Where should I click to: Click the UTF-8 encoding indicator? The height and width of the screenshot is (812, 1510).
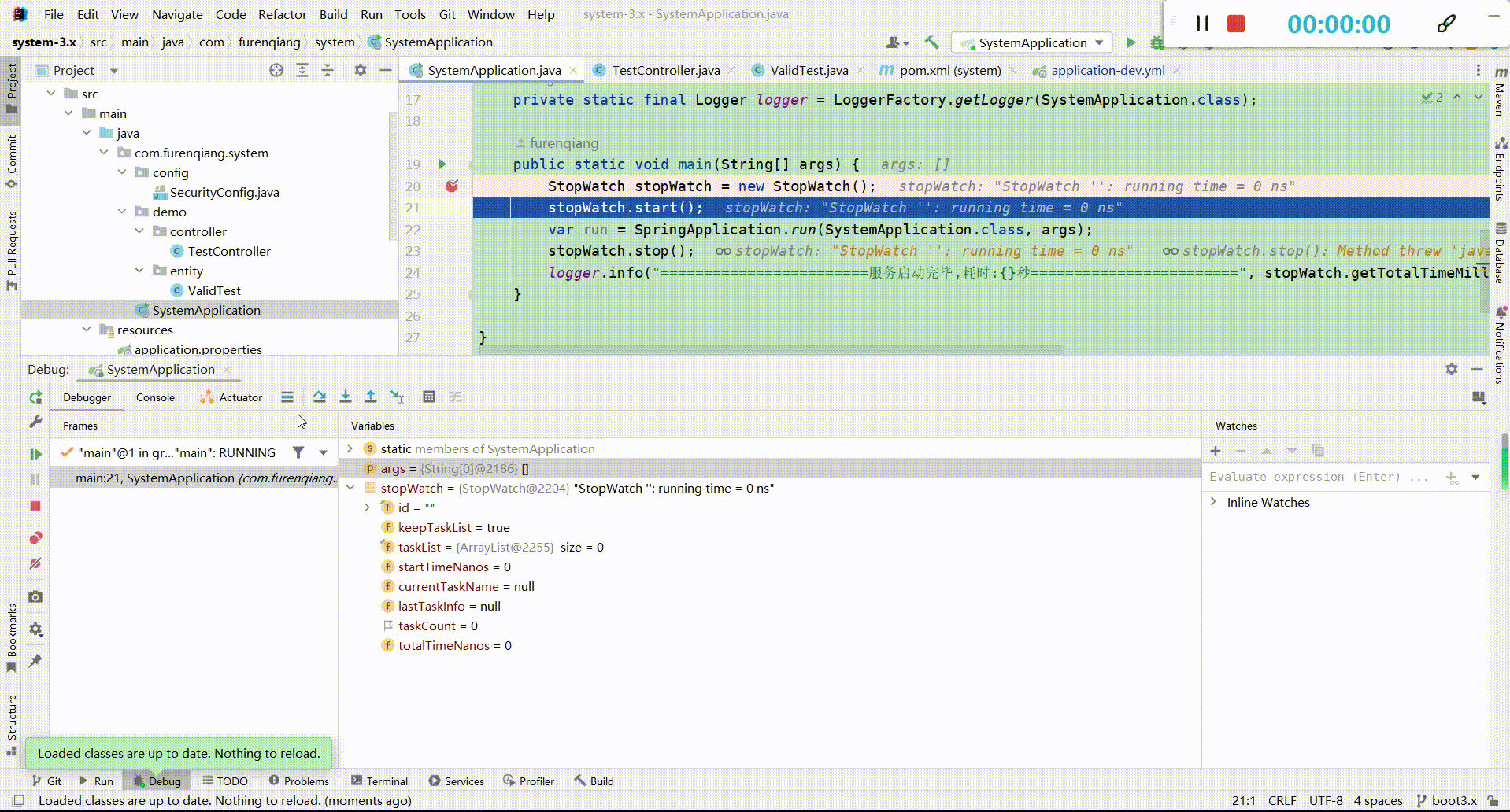point(1326,800)
